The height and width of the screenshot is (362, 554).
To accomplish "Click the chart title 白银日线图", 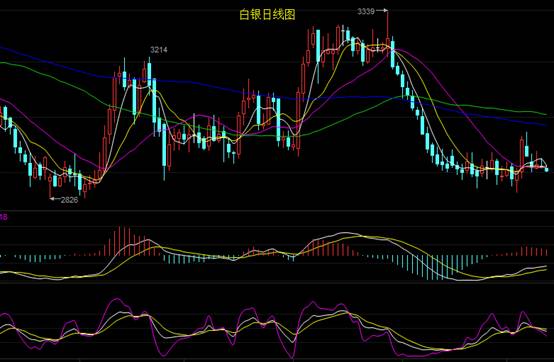I will click(267, 14).
